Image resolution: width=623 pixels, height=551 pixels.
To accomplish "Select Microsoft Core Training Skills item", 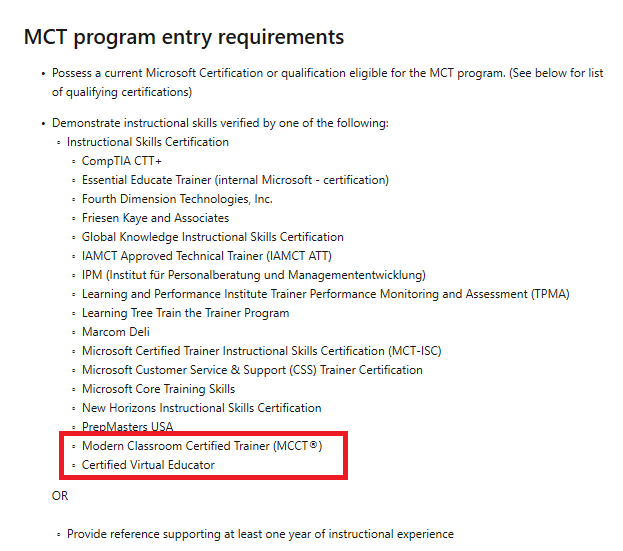I will (158, 389).
